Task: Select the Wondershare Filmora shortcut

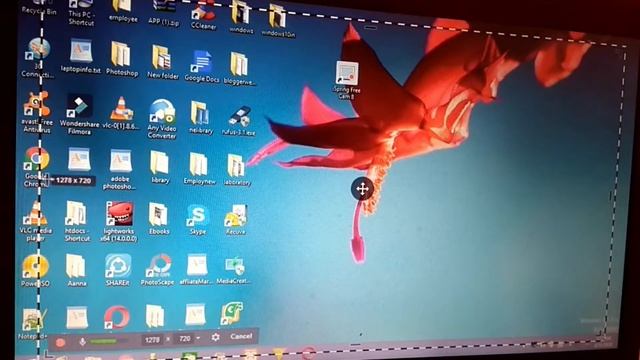Action: coord(79,114)
